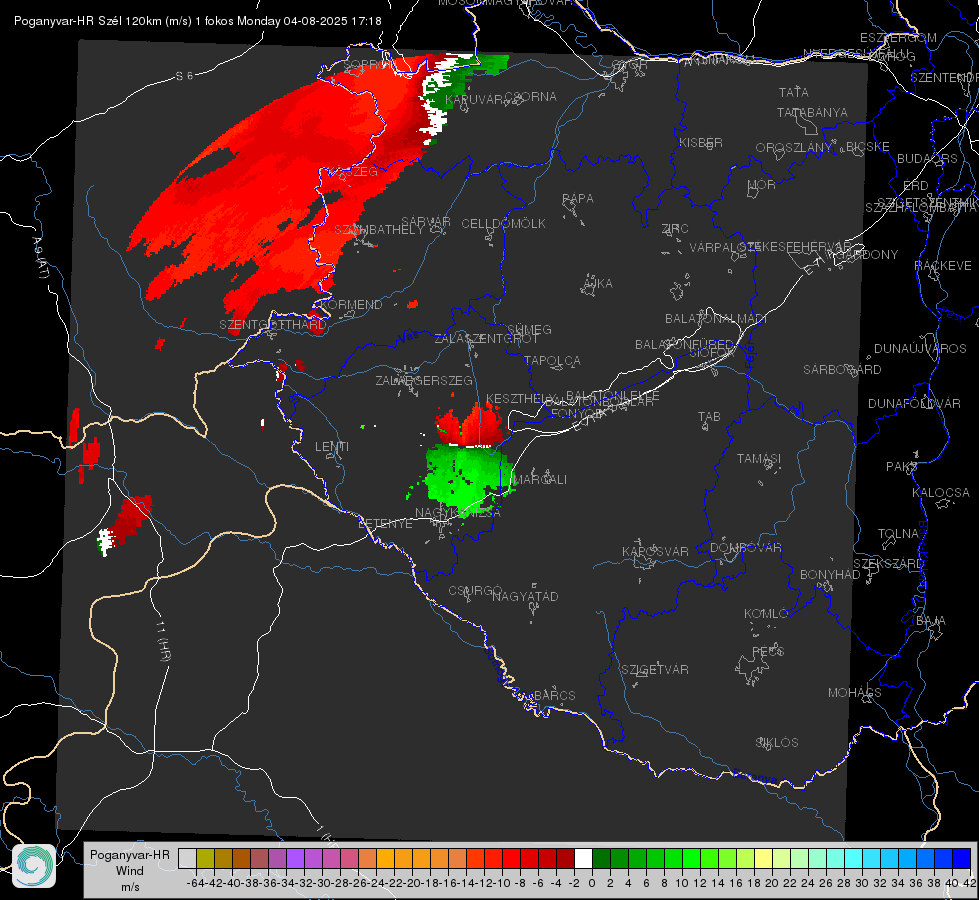Click the BAJA city label
The width and height of the screenshot is (979, 900).
(931, 621)
